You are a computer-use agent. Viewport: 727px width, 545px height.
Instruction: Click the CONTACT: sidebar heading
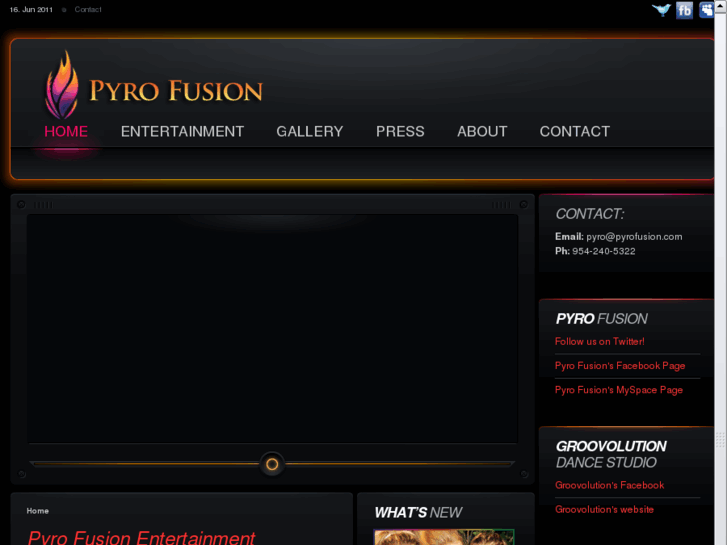590,214
